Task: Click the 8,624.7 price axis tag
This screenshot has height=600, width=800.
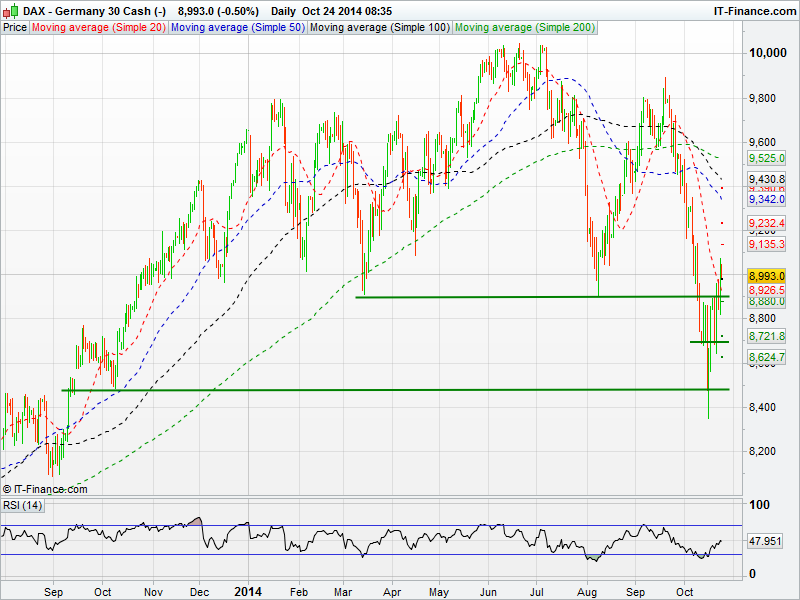Action: (767, 357)
